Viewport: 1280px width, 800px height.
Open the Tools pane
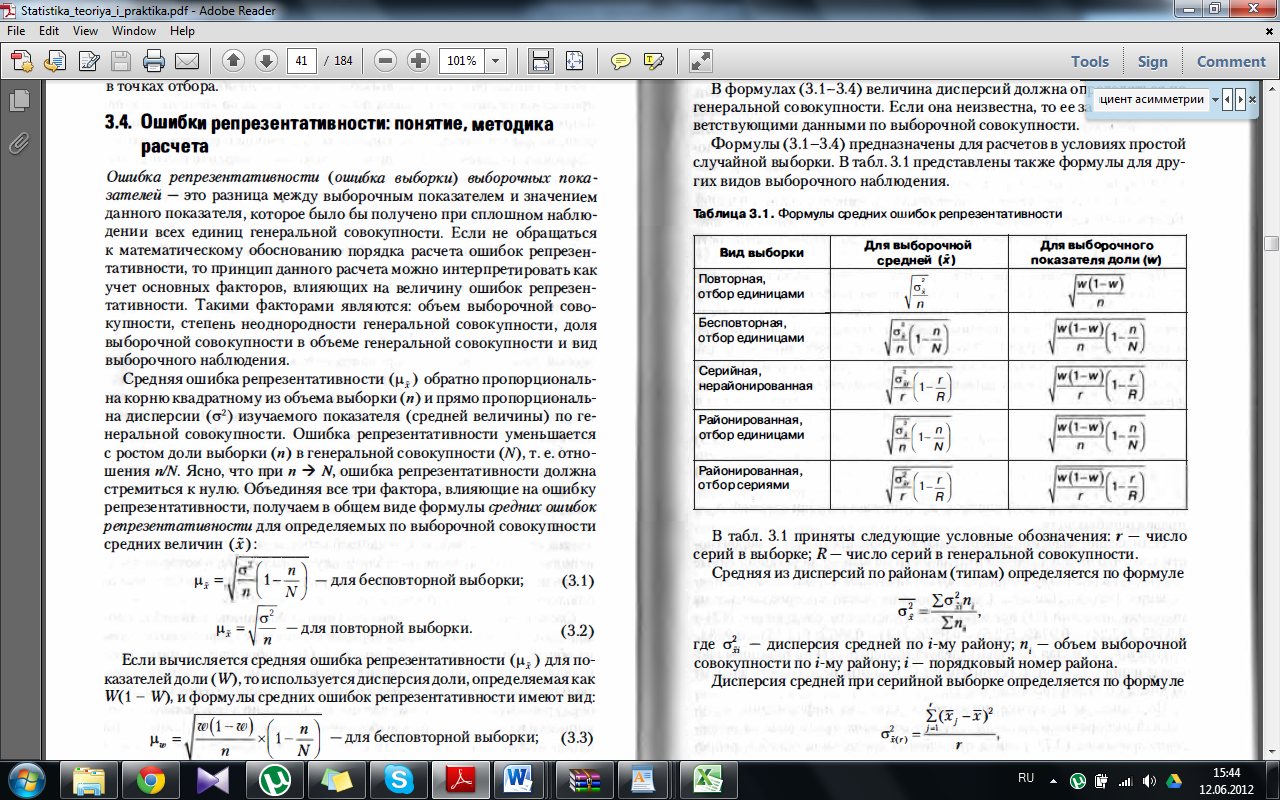click(1090, 61)
